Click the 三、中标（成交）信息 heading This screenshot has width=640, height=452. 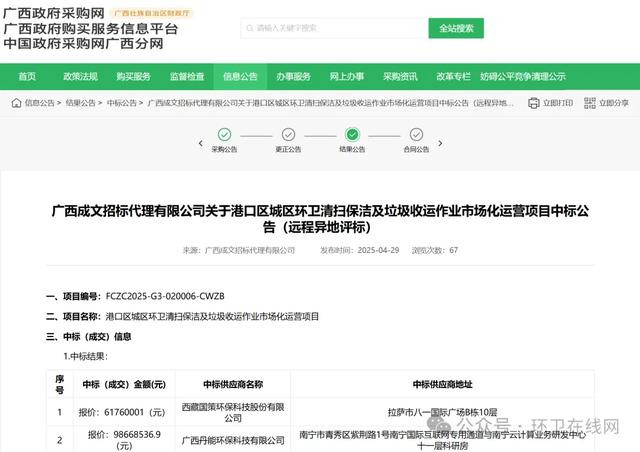[89, 336]
